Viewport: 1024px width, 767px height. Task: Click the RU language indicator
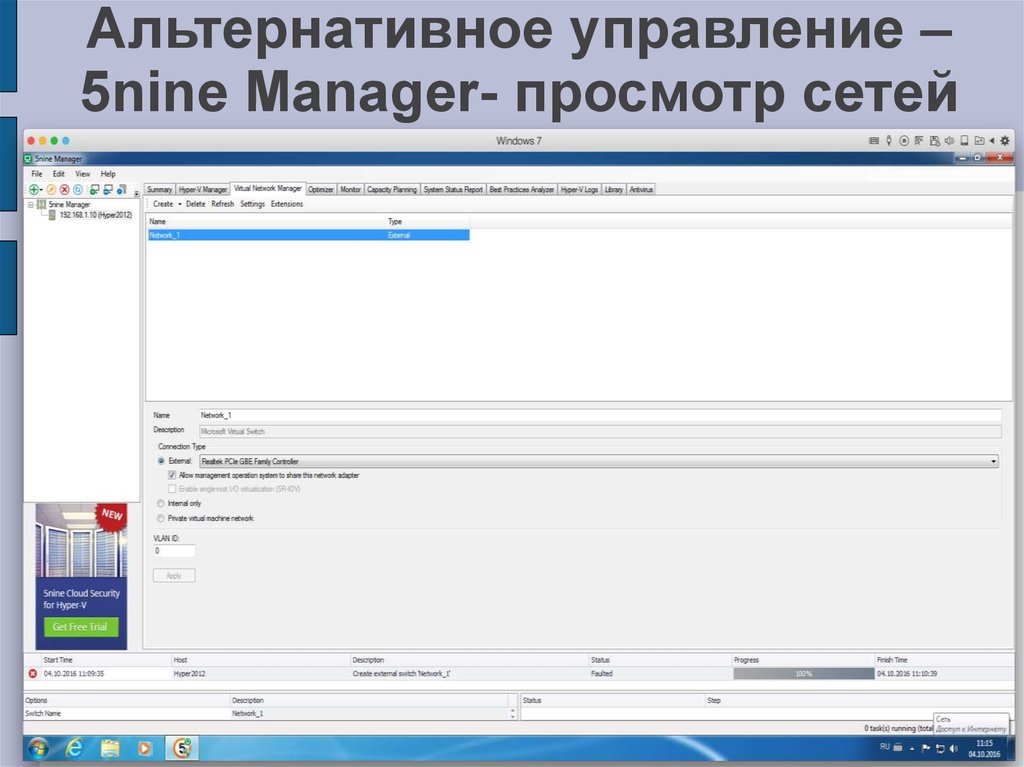(x=885, y=747)
